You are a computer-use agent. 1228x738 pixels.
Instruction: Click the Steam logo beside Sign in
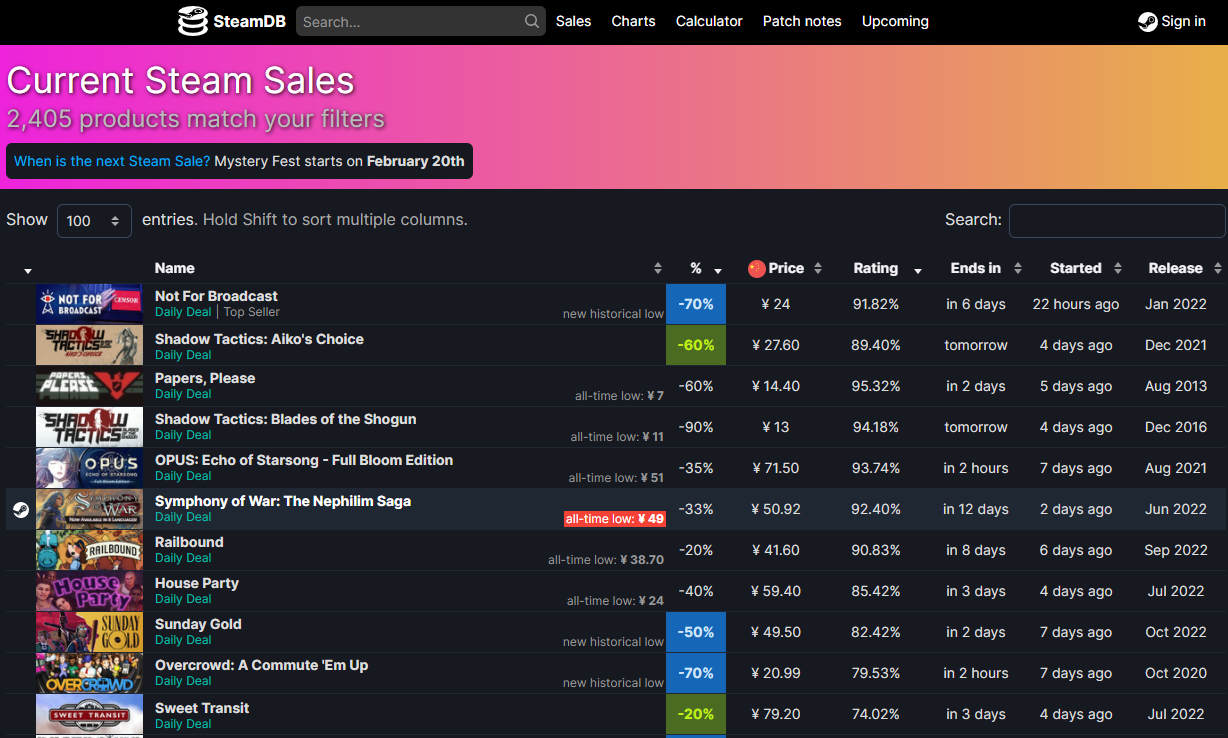[1148, 21]
